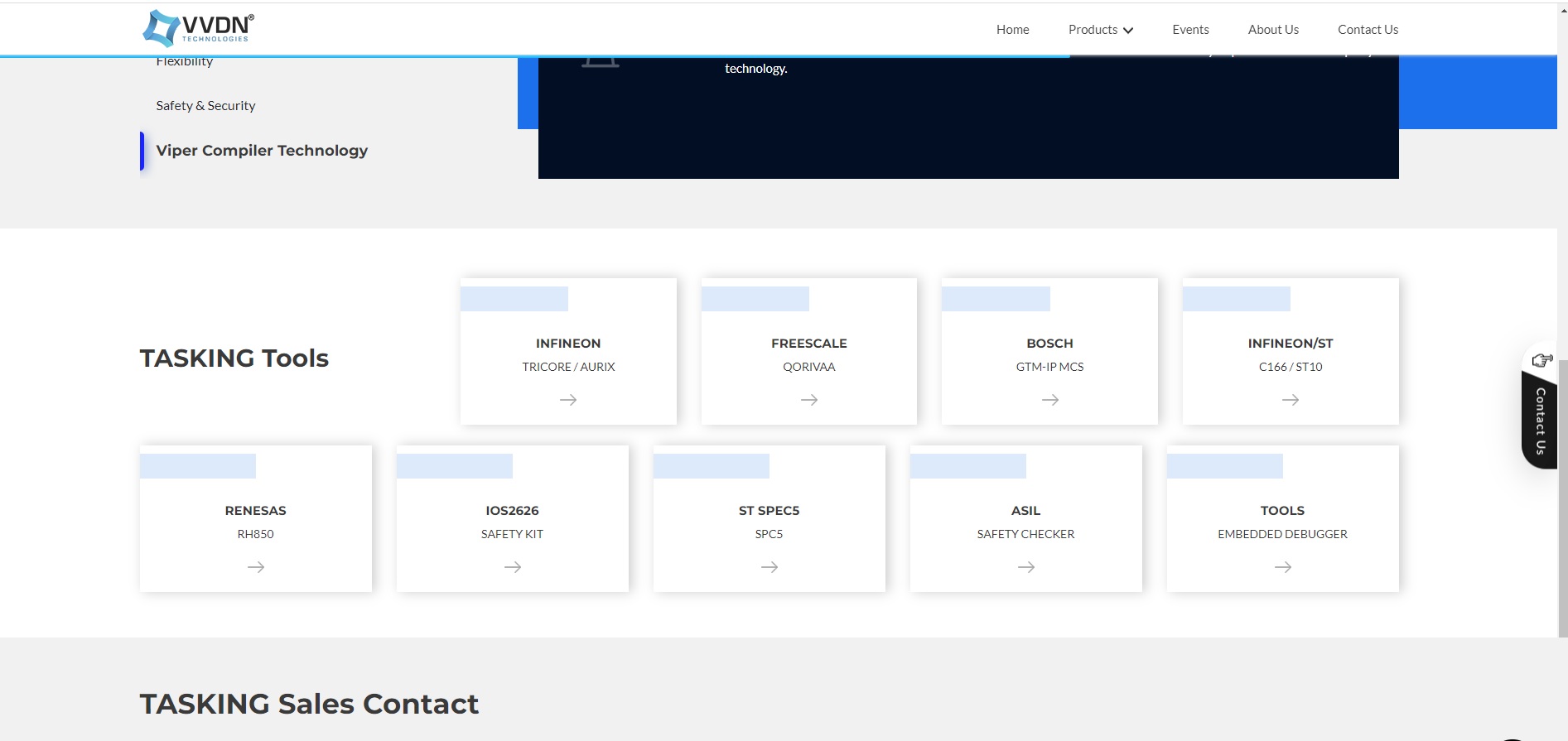1568x741 pixels.
Task: Open the IOS2626 card title
Action: tap(513, 511)
